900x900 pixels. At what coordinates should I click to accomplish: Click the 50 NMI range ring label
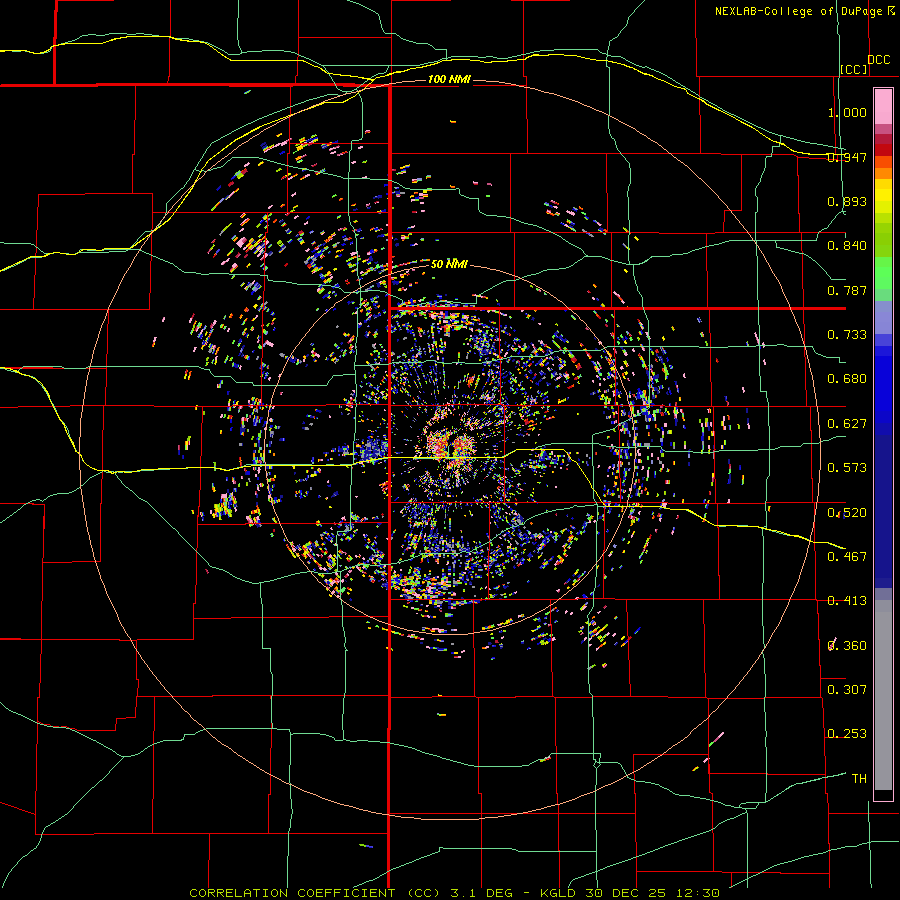[x=449, y=264]
